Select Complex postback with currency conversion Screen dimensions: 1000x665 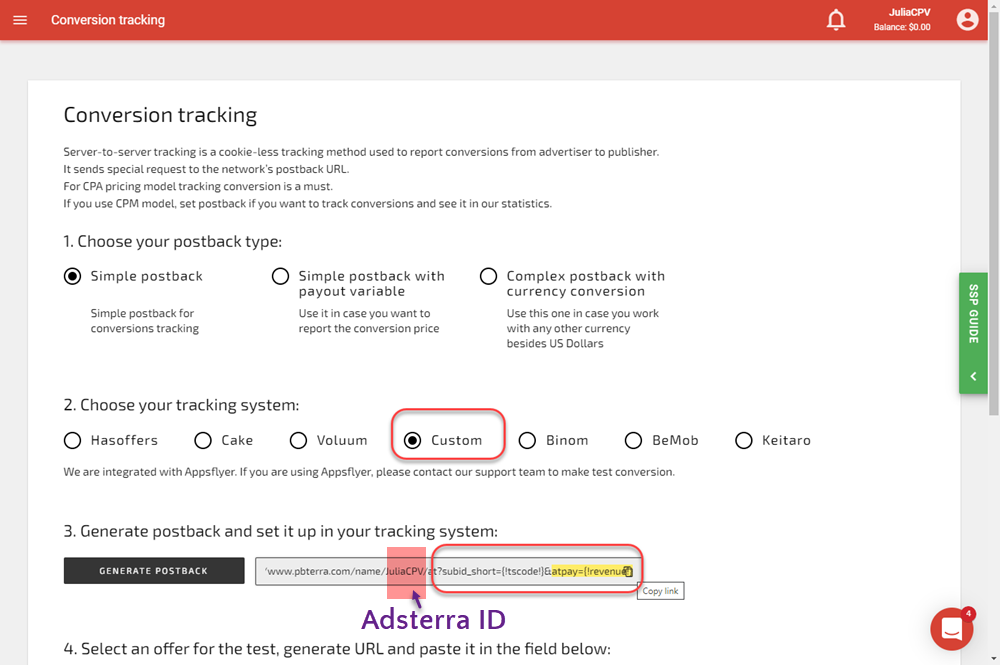pyautogui.click(x=489, y=276)
